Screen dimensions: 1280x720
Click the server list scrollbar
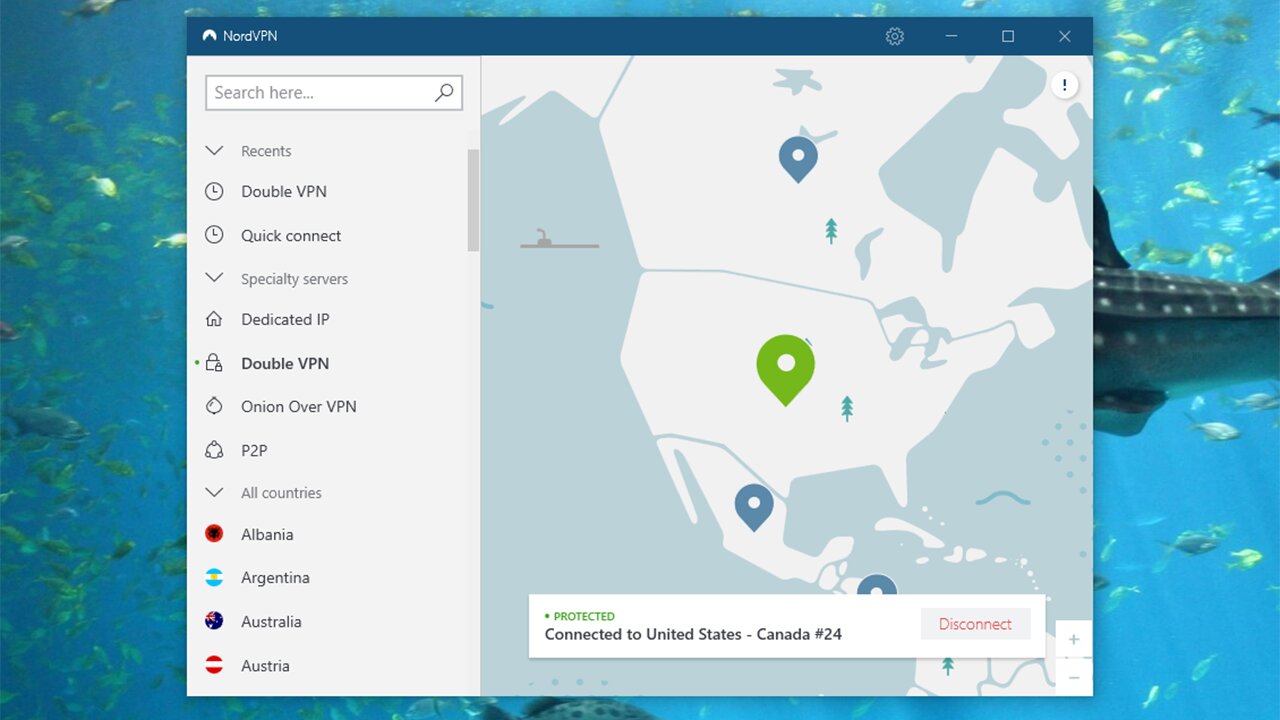pyautogui.click(x=473, y=200)
